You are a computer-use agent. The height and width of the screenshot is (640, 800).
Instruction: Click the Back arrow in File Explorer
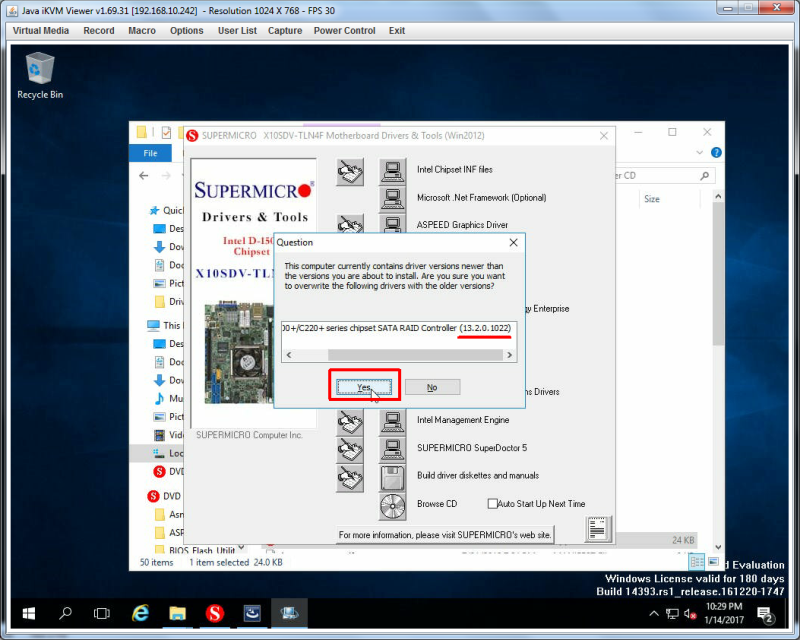(x=144, y=176)
